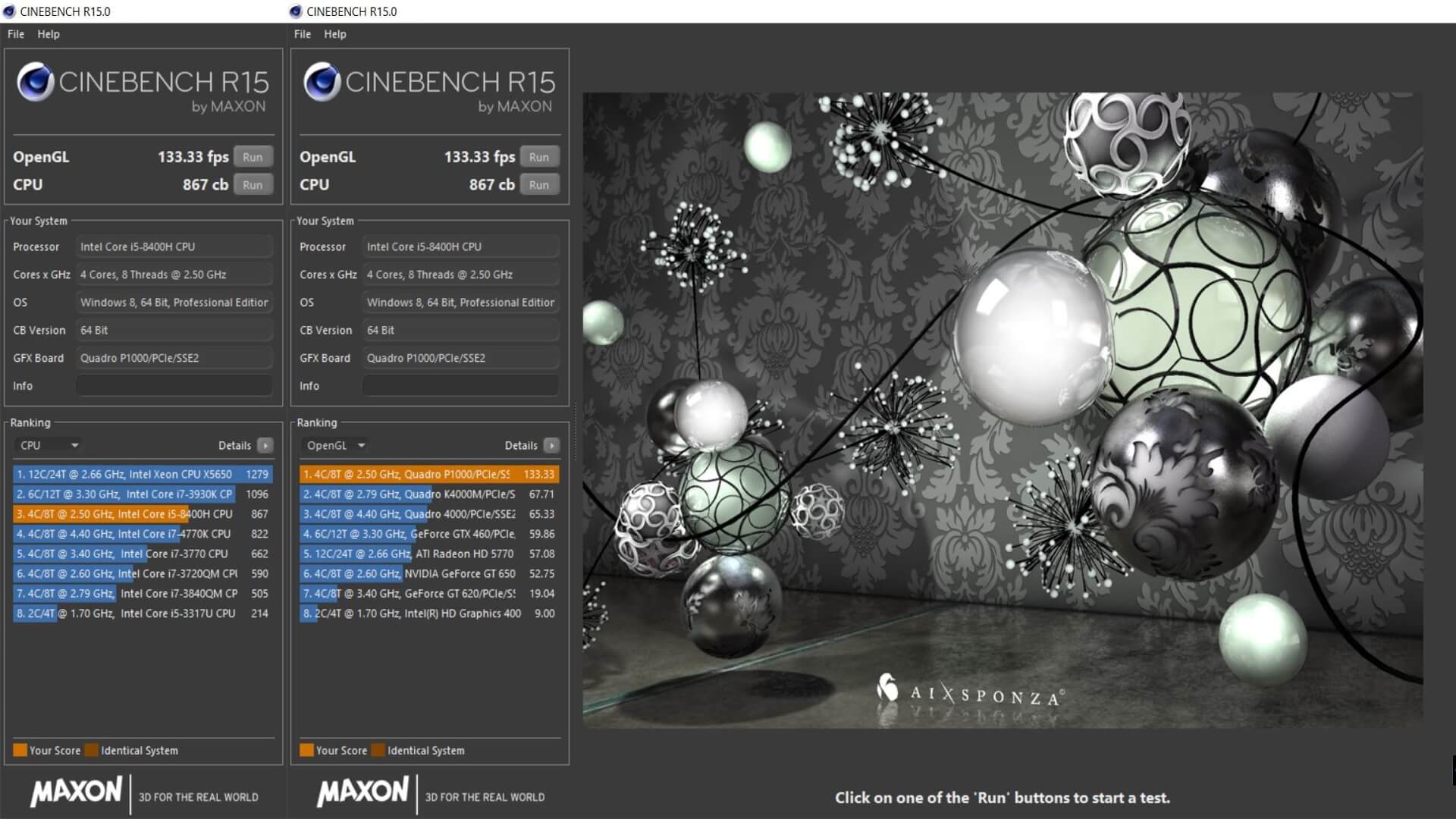The image size is (1456, 819).
Task: Click the CB Version field in right window
Action: point(460,330)
